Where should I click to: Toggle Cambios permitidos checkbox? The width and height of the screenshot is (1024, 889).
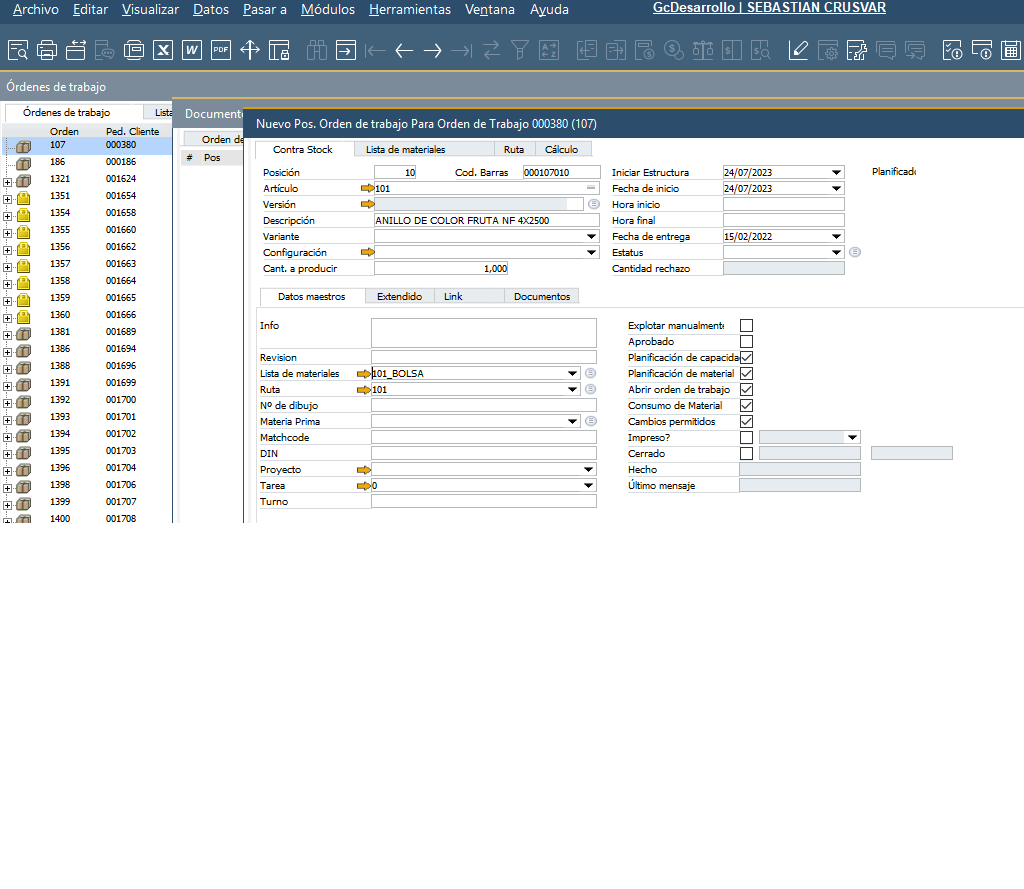(x=746, y=421)
